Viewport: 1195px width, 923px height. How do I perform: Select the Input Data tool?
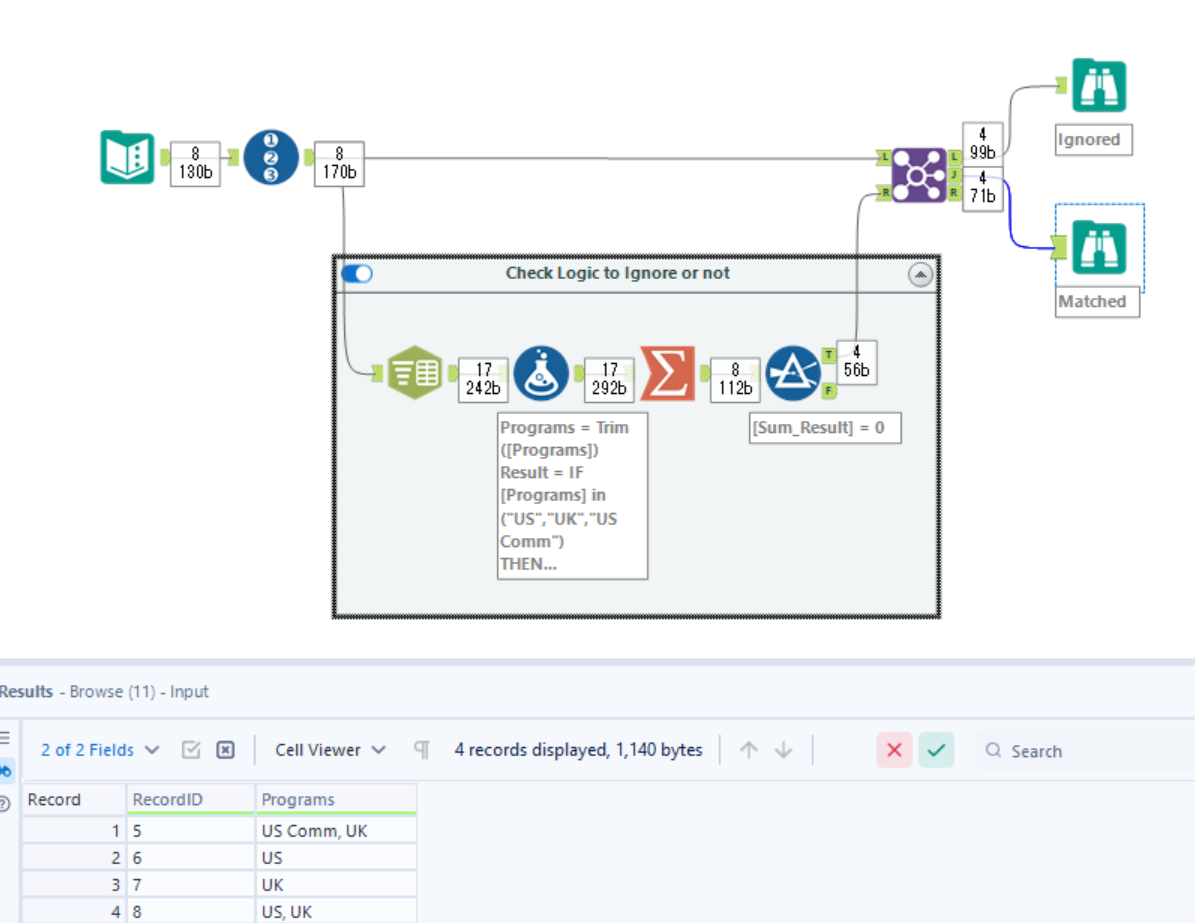click(x=126, y=157)
